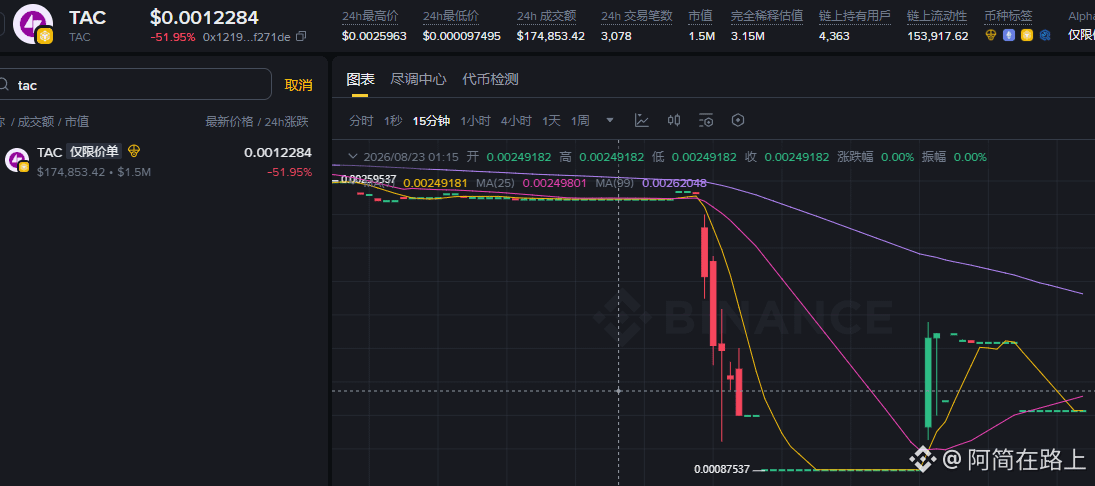The width and height of the screenshot is (1095, 486).
Task: Click the 0.00087537 low price marker
Action: [722, 469]
